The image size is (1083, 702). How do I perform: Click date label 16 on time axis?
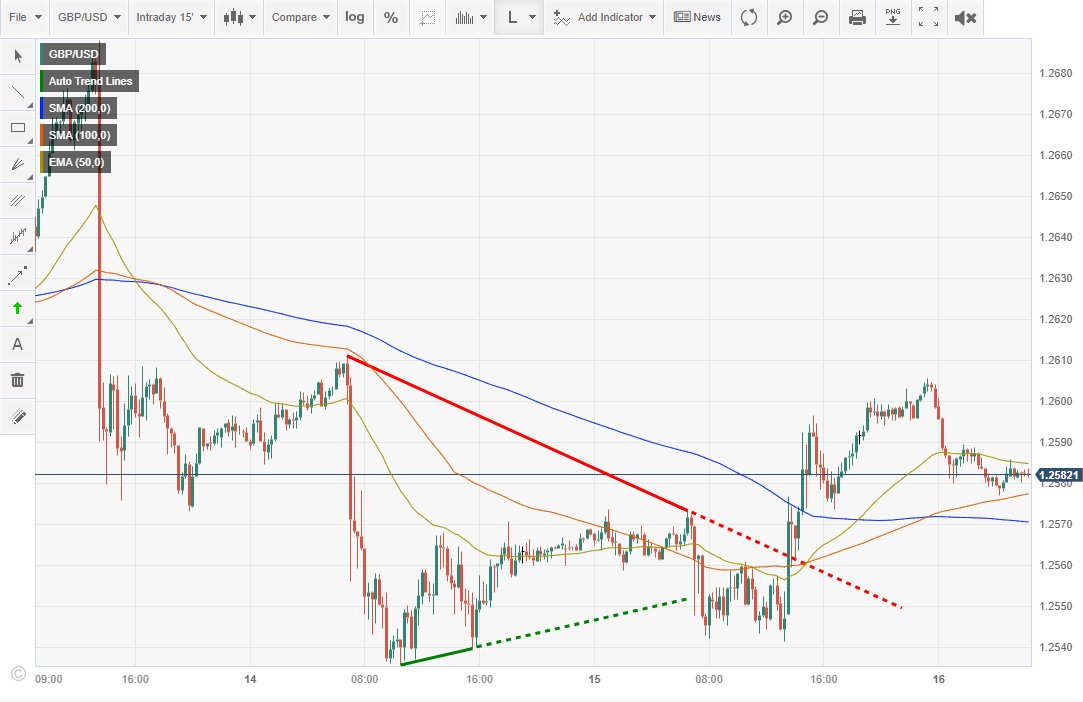point(939,679)
